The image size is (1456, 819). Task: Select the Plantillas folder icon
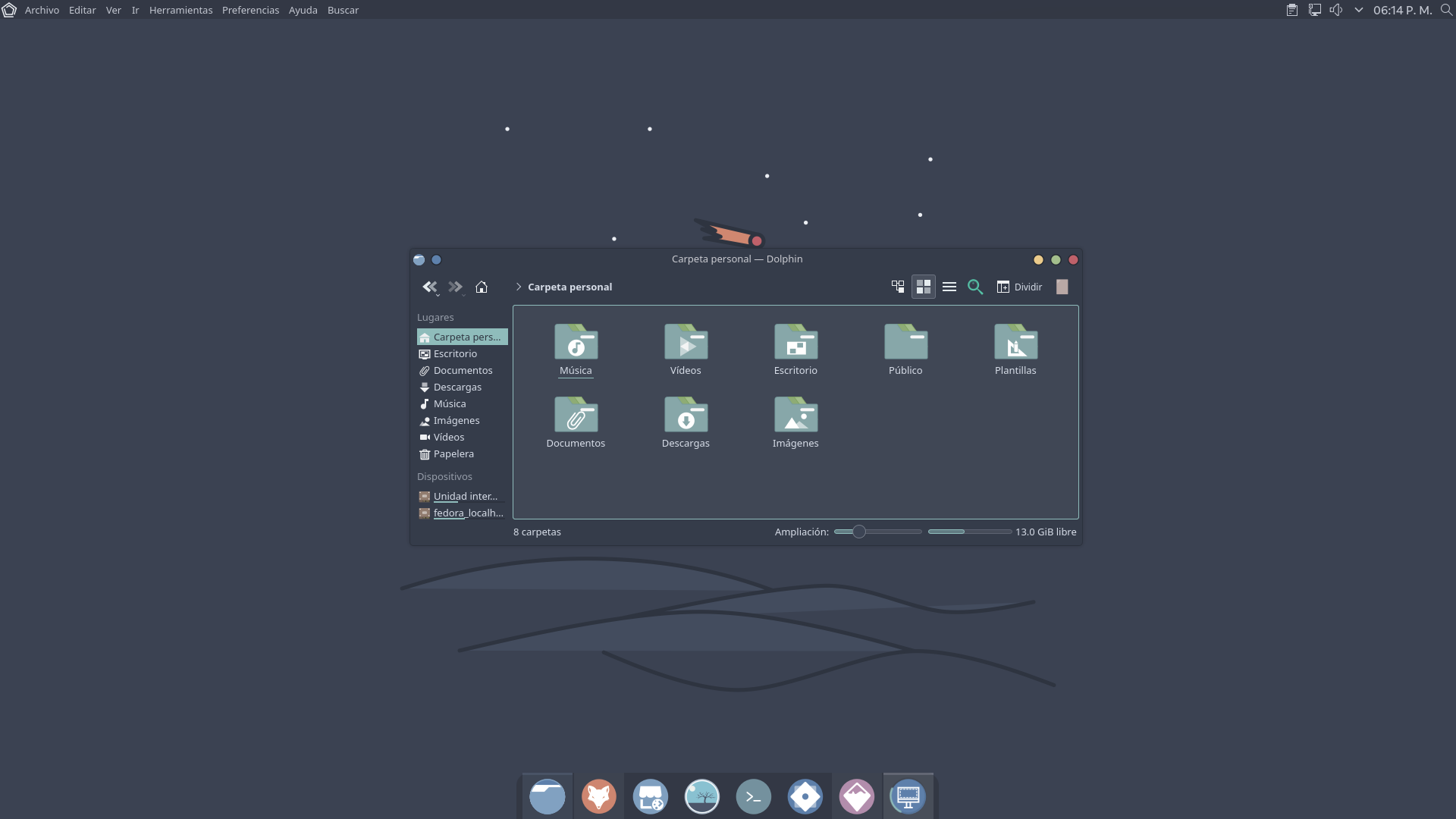[x=1016, y=342]
